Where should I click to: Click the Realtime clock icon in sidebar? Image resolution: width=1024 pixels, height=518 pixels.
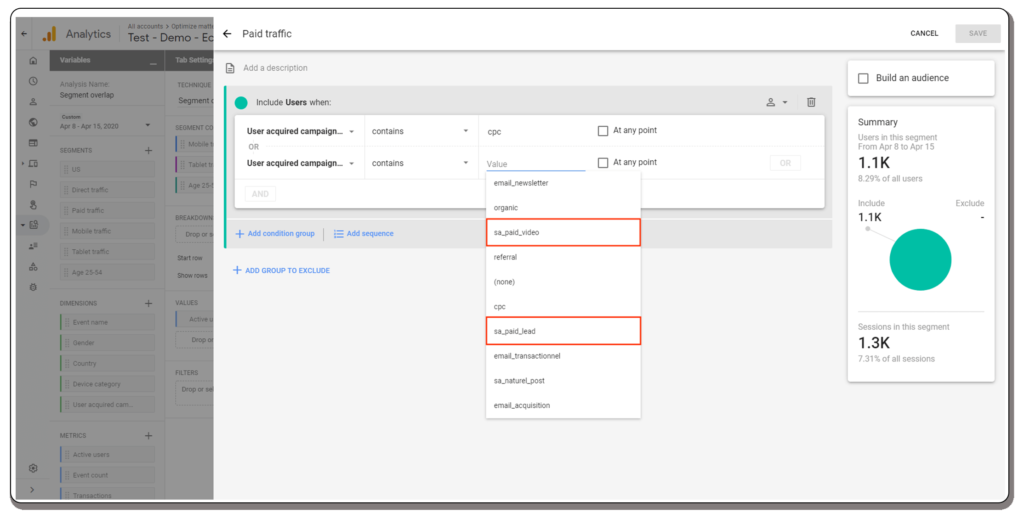point(33,81)
